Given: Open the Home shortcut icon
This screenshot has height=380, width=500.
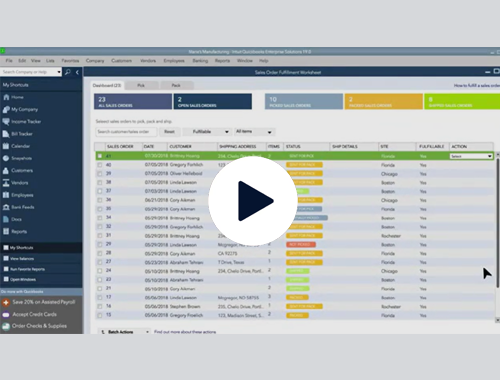Looking at the screenshot, I should (x=6, y=97).
